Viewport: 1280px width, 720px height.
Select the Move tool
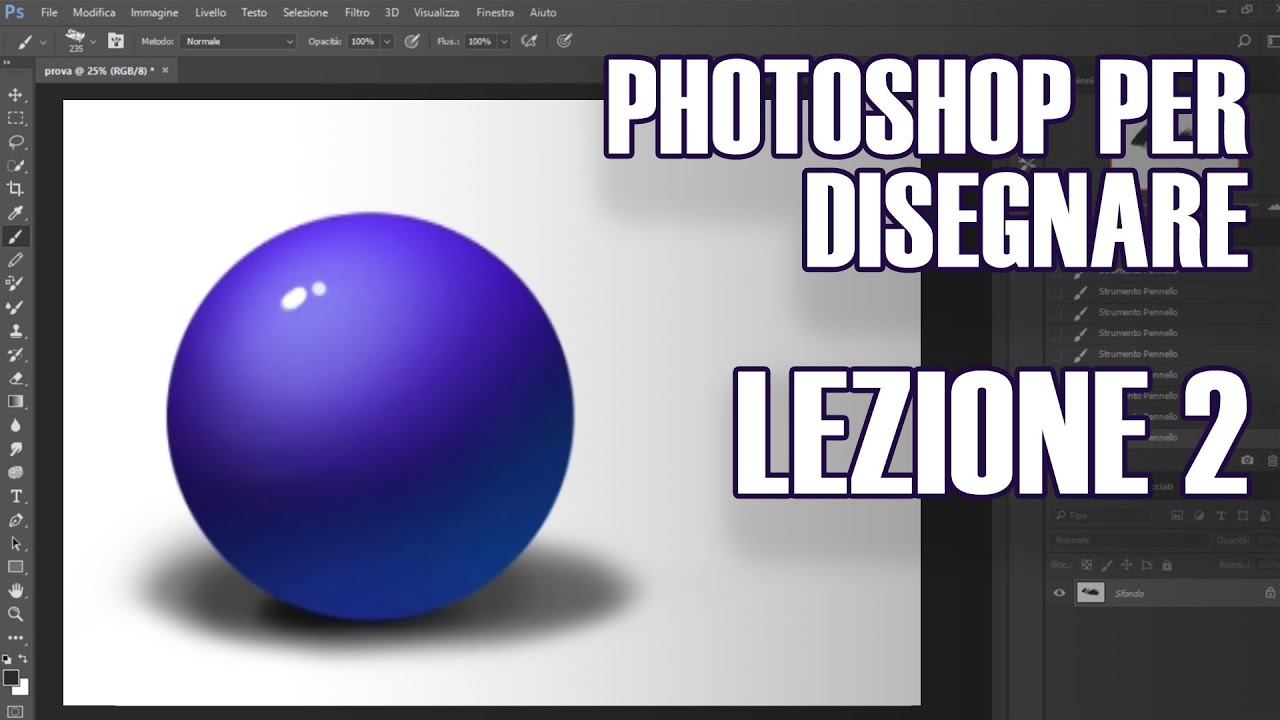16,95
